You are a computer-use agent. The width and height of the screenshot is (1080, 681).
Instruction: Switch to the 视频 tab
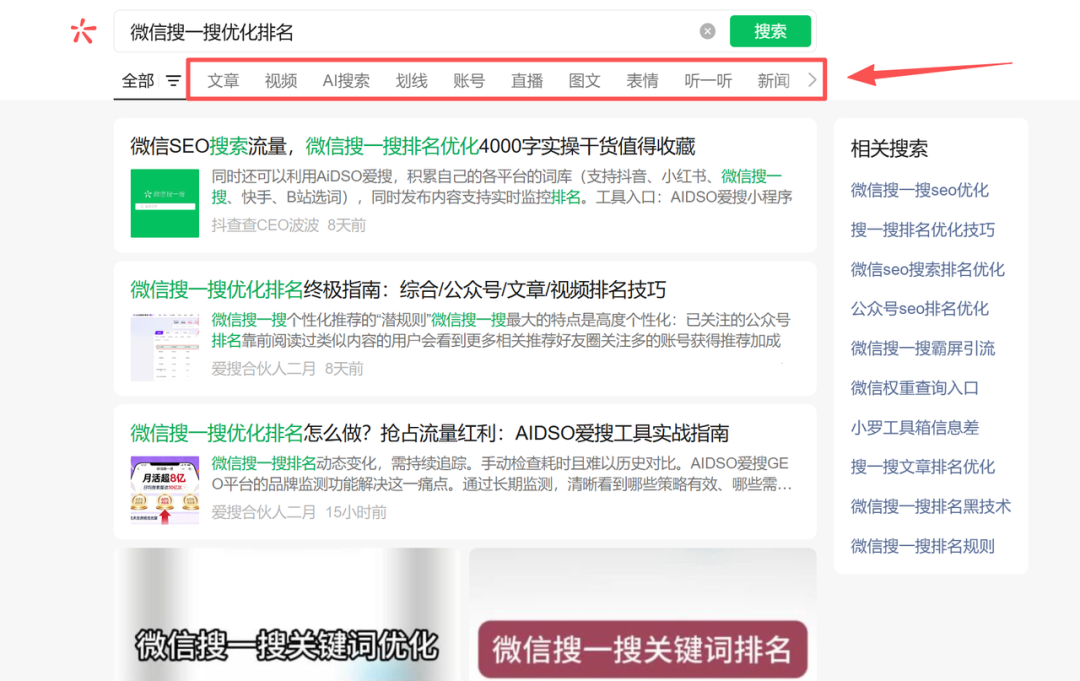281,81
